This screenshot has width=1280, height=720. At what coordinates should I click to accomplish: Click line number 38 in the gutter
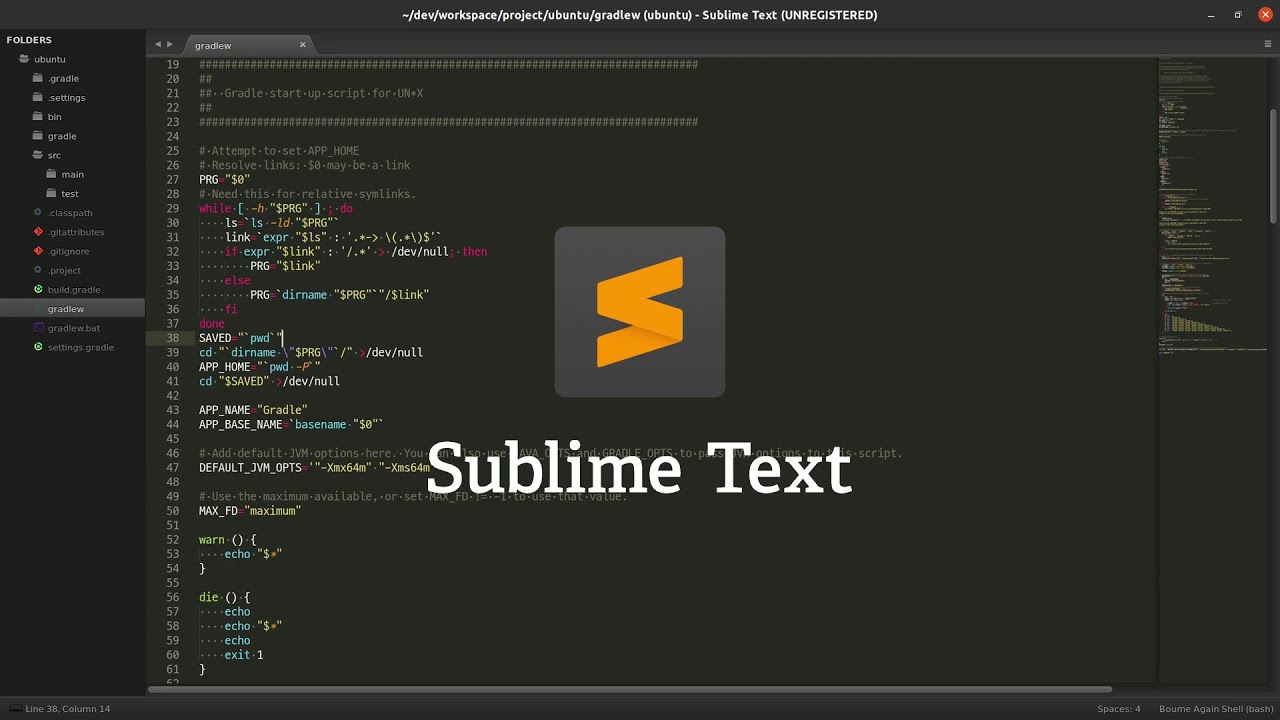(172, 338)
